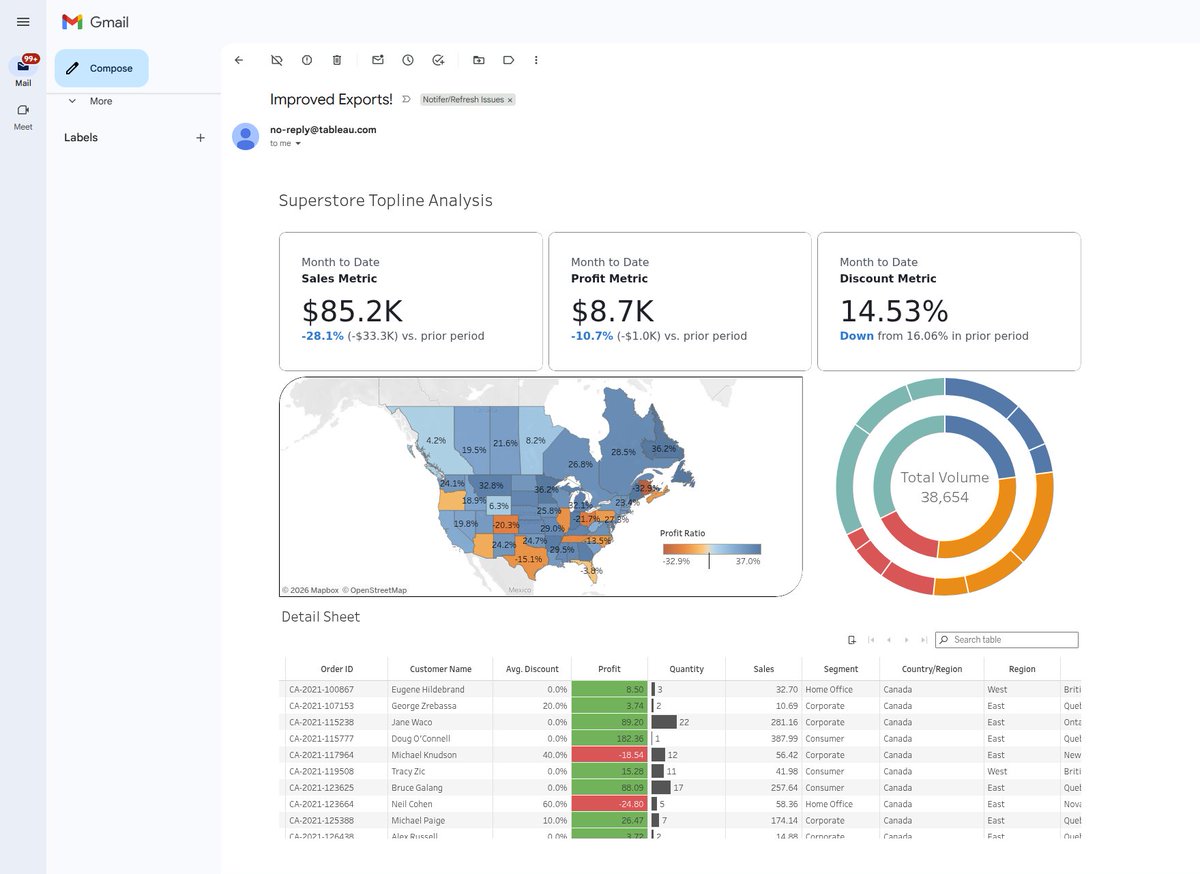Viewport: 1200px width, 874px height.
Task: Click the Profit column header
Action: point(609,669)
